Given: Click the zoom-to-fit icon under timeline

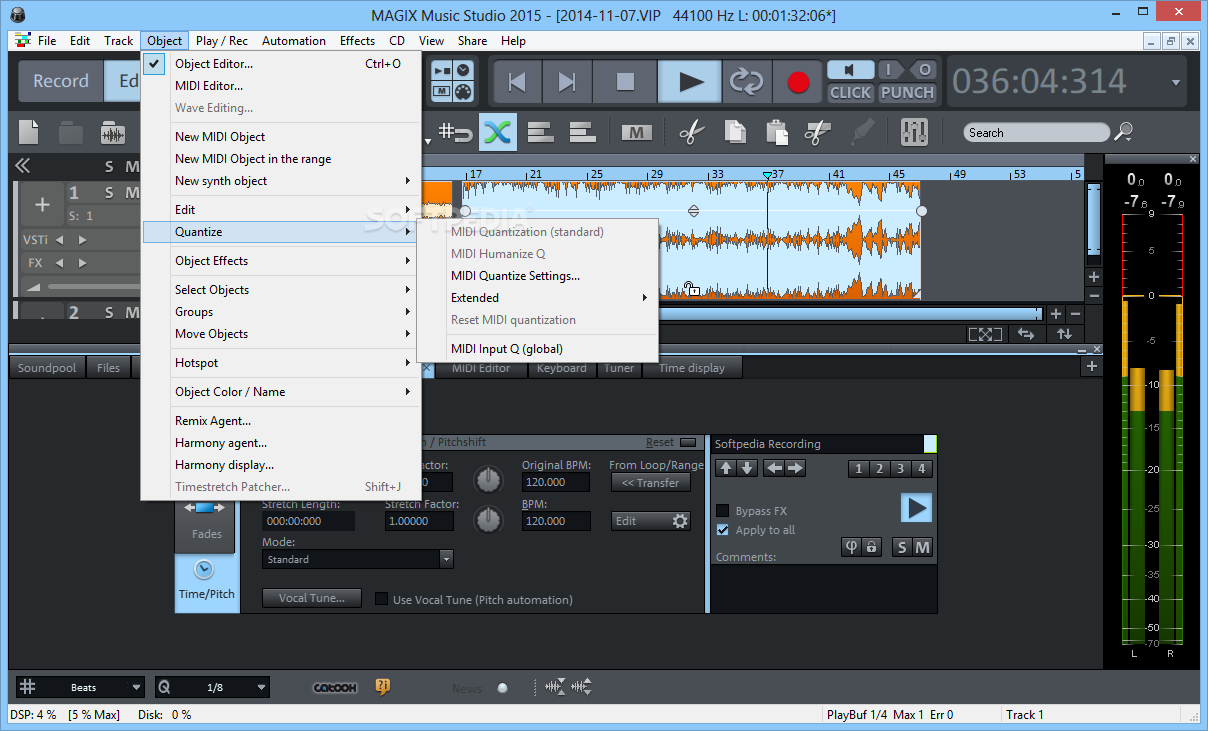Looking at the screenshot, I should 985,334.
